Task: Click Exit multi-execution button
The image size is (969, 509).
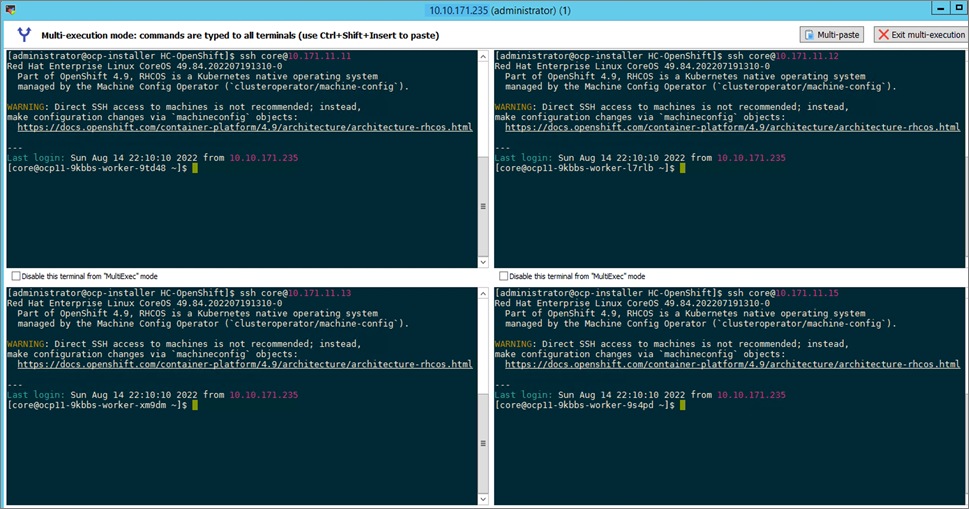Action: 921,35
